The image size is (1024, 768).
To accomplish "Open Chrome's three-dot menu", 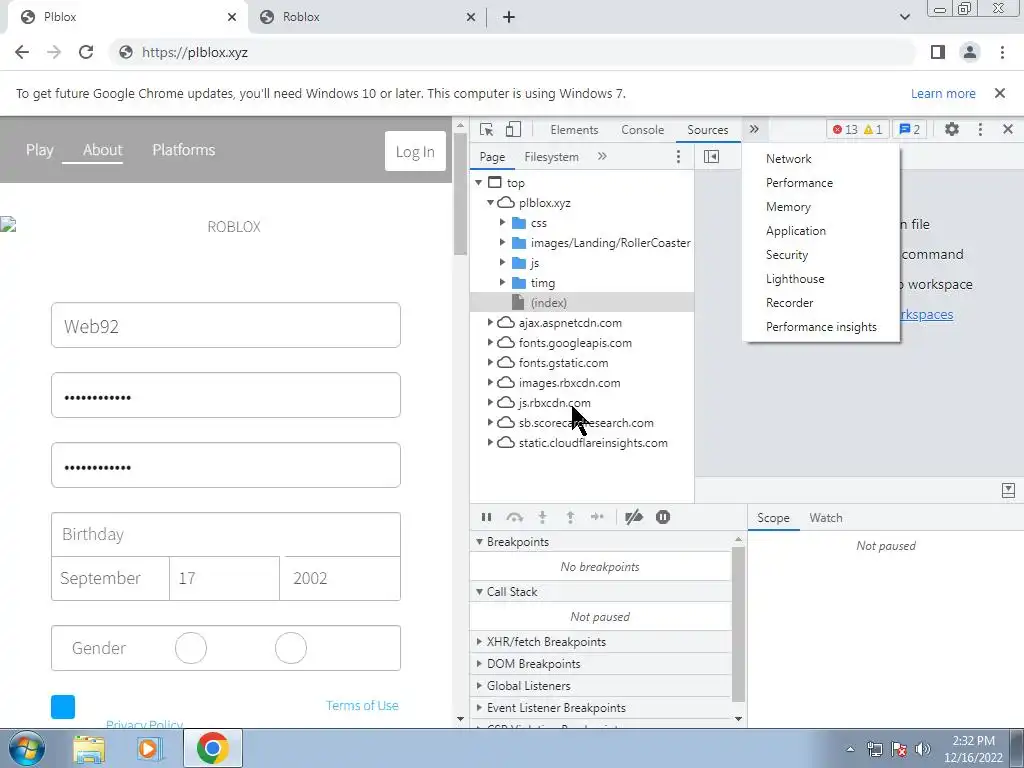I will pos(1002,52).
